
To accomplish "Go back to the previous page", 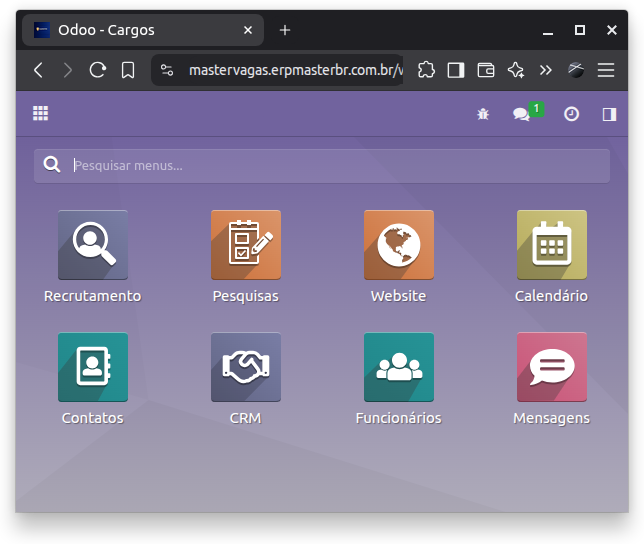I will (x=38, y=70).
